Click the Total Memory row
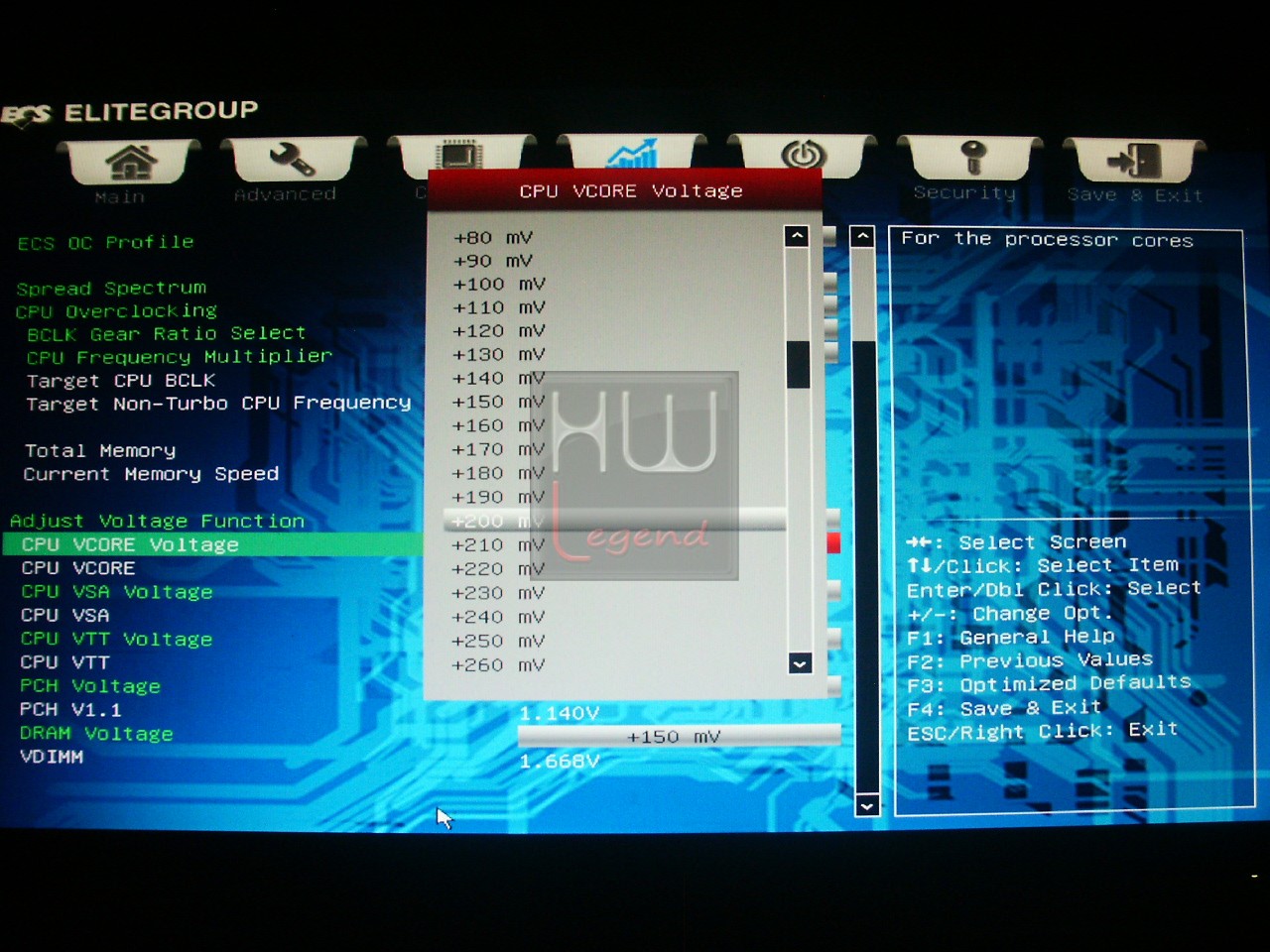 tap(100, 451)
